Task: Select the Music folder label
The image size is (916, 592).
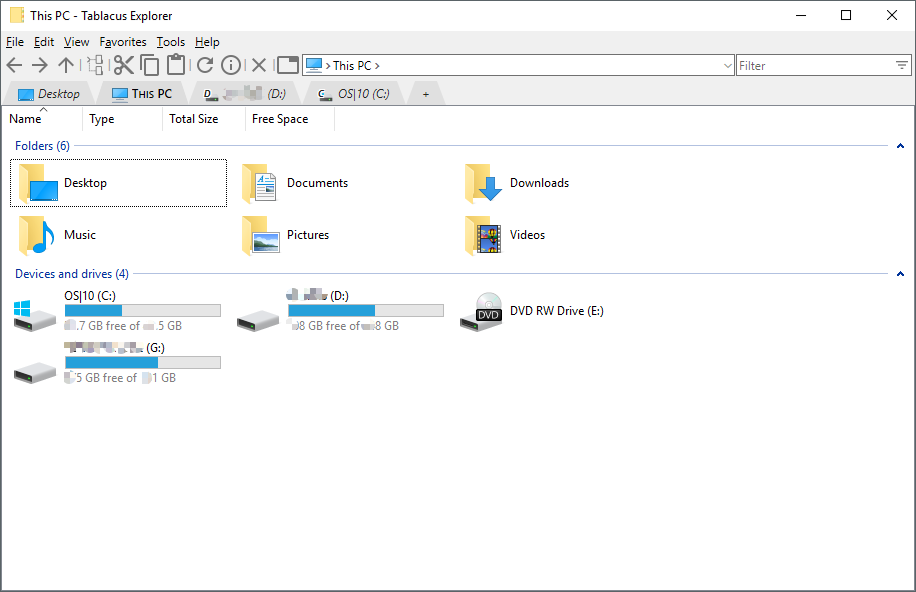Action: pos(80,235)
